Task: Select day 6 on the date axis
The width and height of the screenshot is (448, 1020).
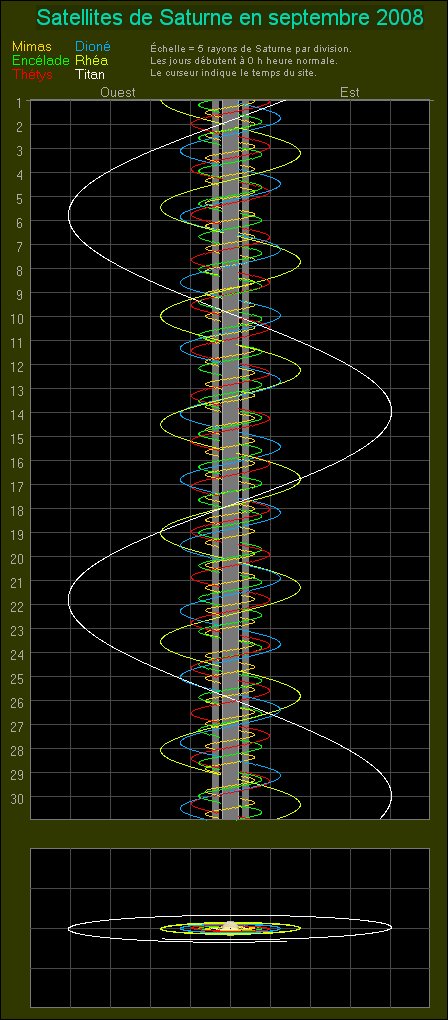Action: tap(20, 222)
